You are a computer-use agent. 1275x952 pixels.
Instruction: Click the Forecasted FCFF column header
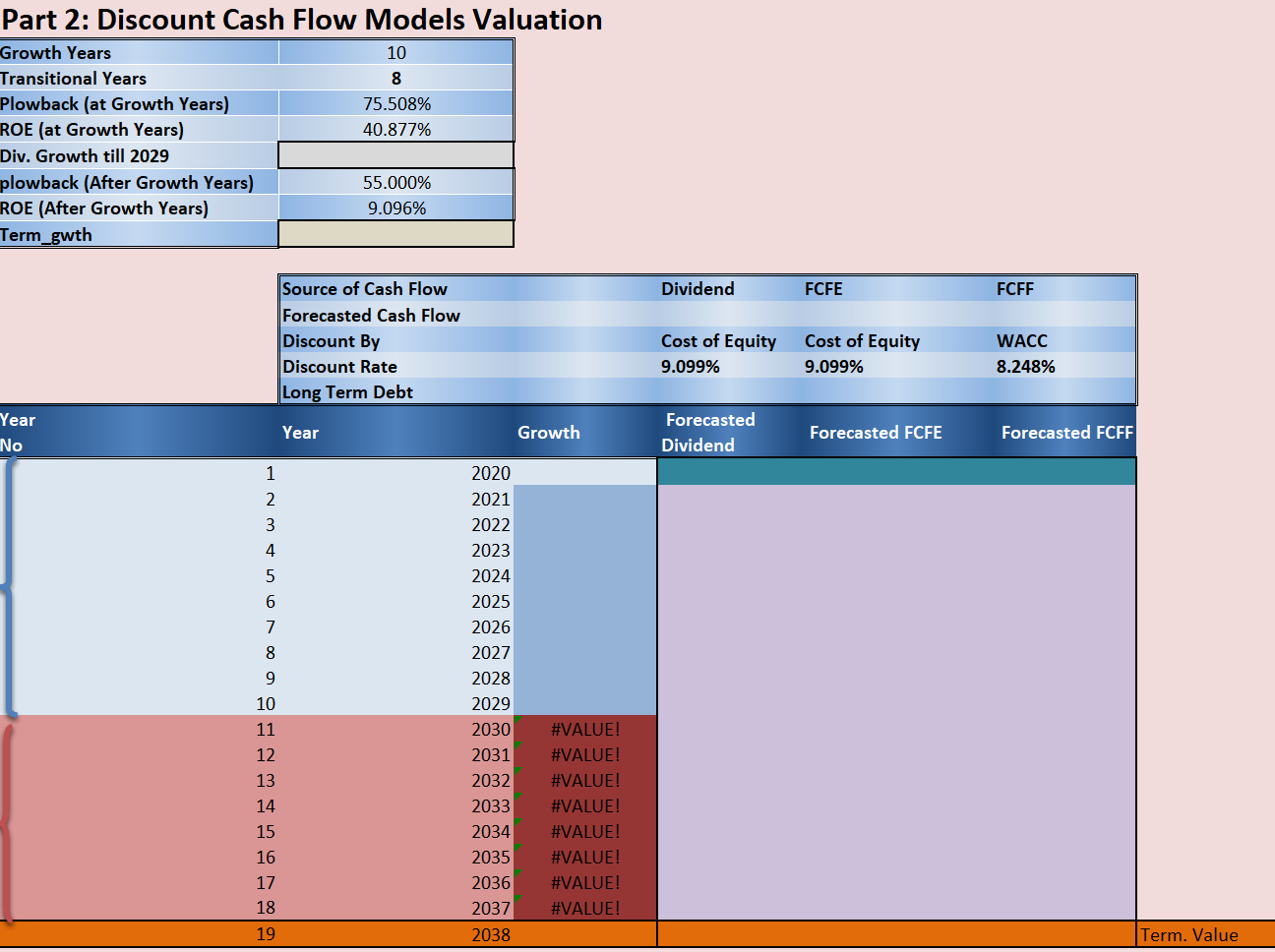[1066, 432]
